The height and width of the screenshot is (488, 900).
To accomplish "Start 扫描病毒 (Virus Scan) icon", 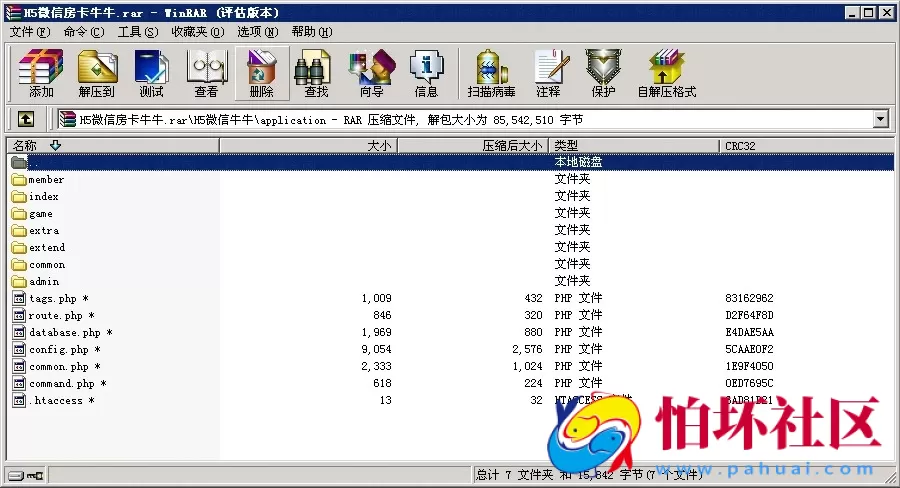I will pyautogui.click(x=491, y=73).
